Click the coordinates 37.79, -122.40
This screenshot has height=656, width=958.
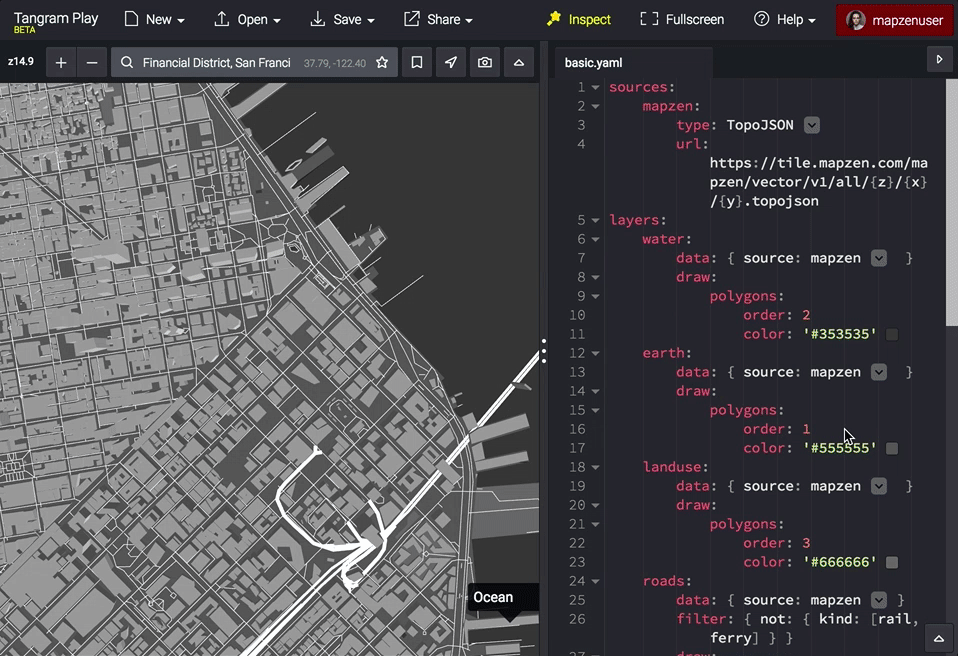tap(335, 63)
